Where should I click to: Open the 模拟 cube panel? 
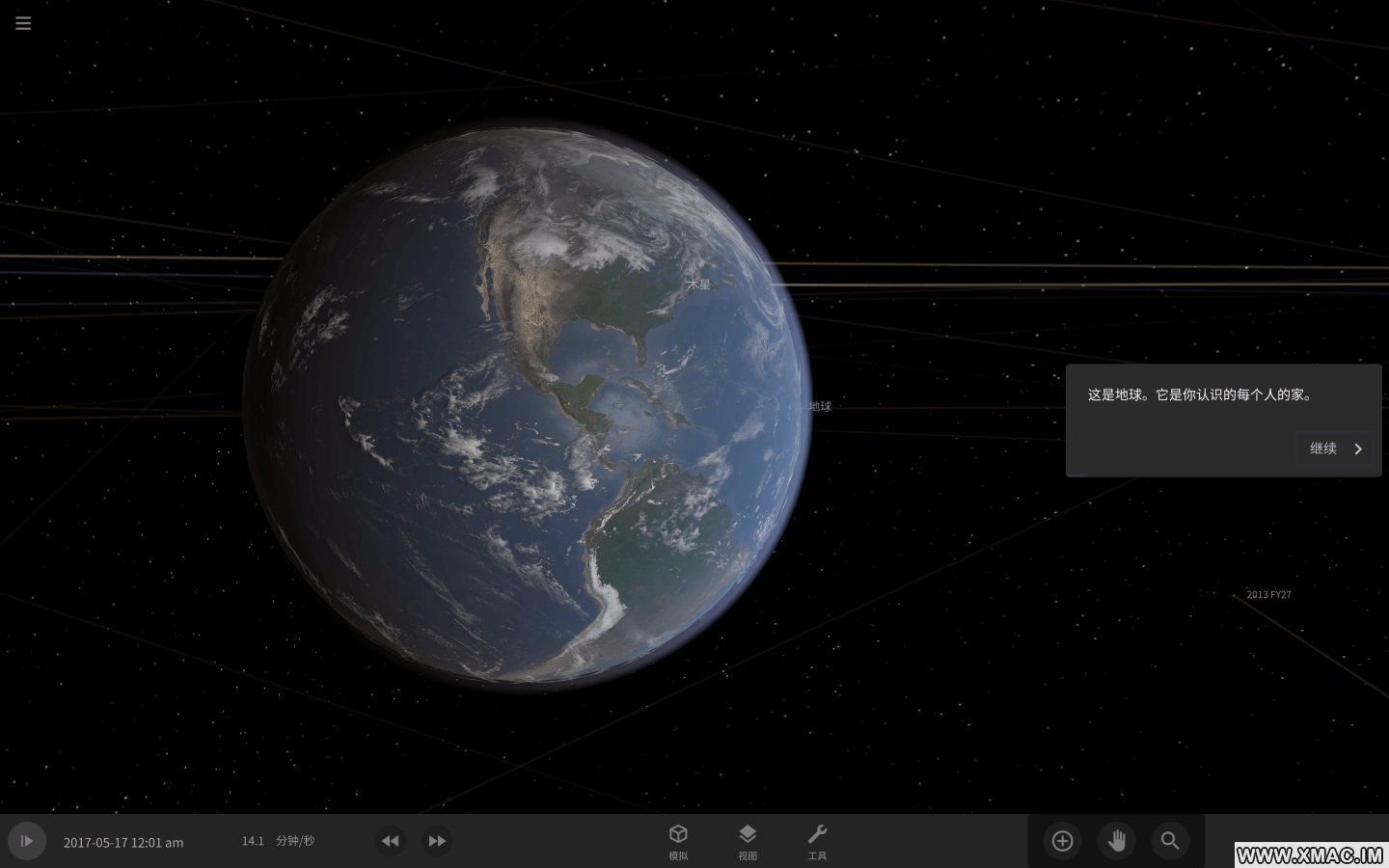pyautogui.click(x=678, y=841)
